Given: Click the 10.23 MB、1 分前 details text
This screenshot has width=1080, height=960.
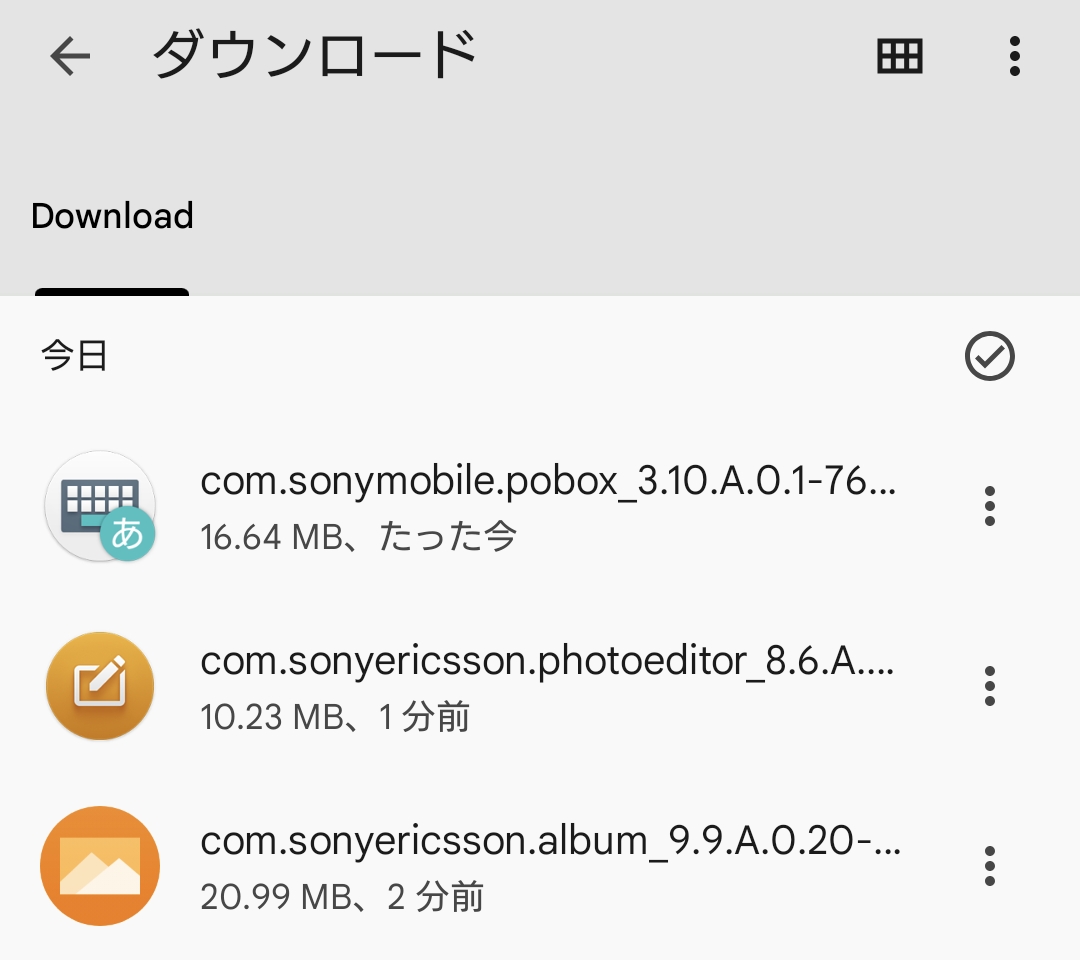Looking at the screenshot, I should pos(335,716).
